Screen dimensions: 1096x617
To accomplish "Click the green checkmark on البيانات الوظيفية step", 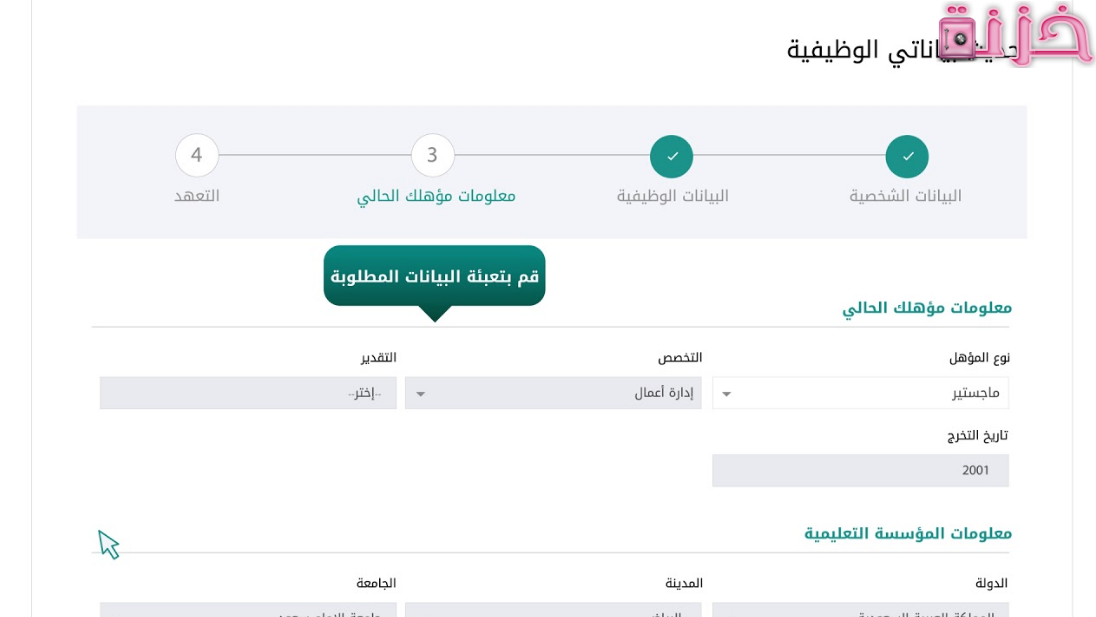I will click(671, 155).
